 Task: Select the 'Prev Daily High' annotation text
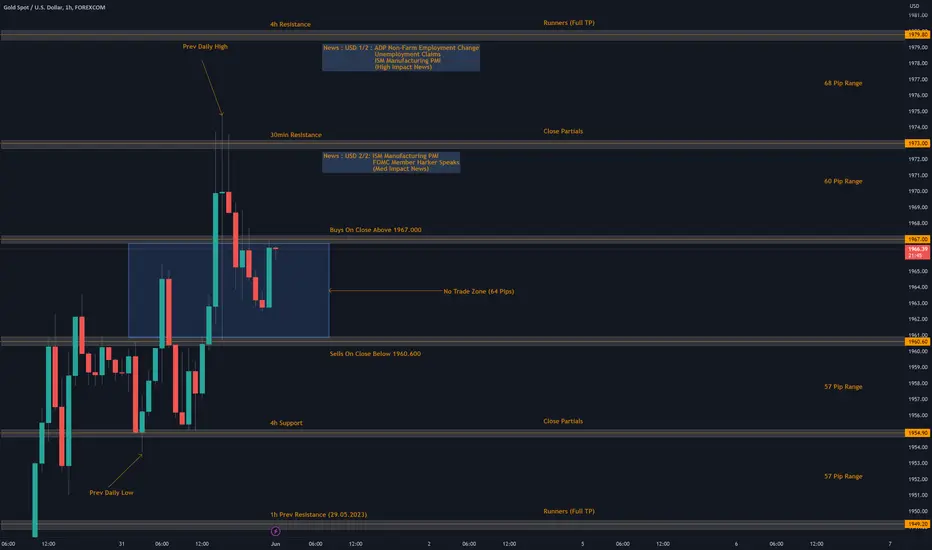click(x=205, y=46)
